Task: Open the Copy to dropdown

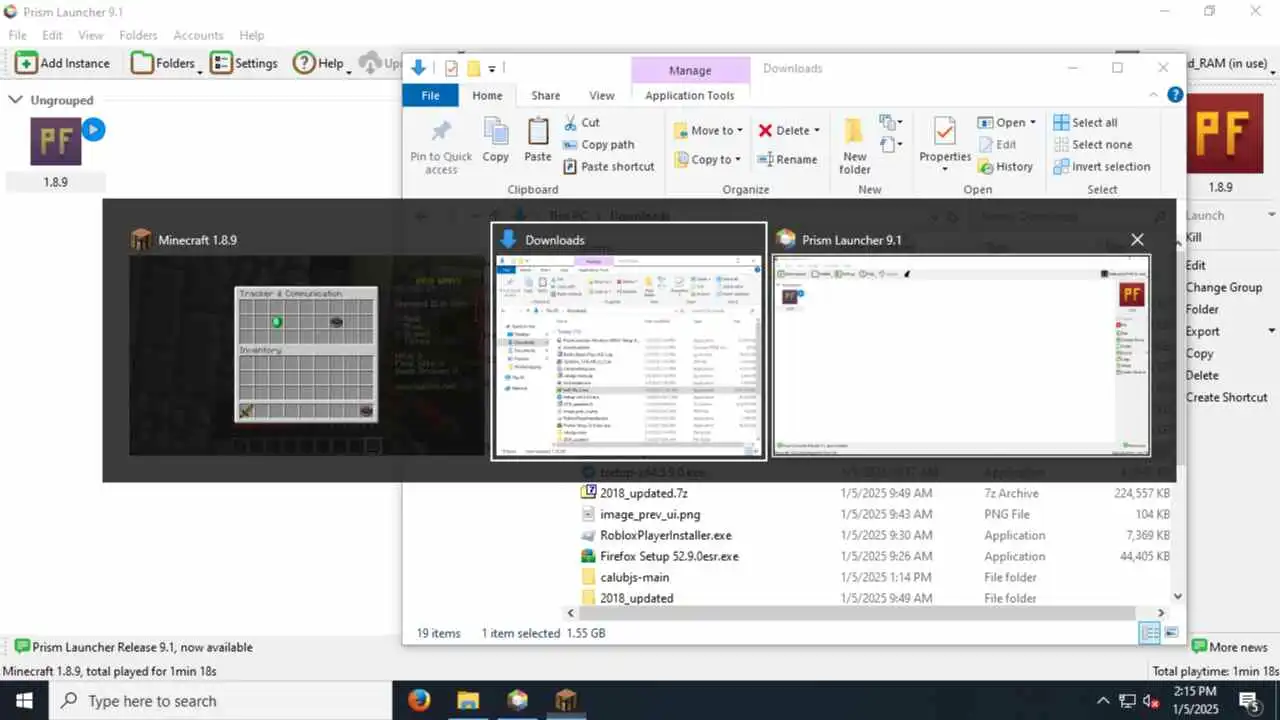Action: click(x=708, y=159)
